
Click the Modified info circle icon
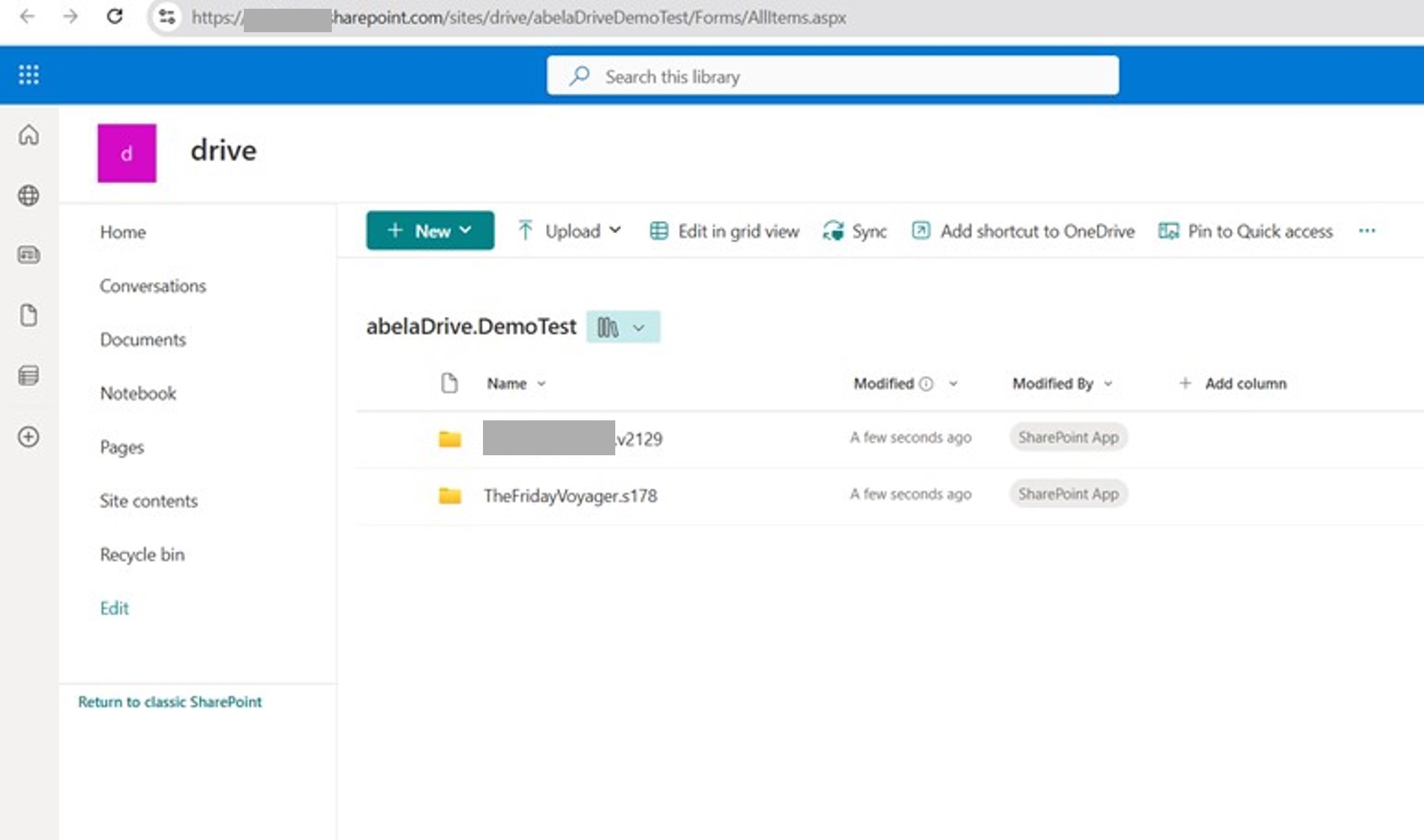[926, 384]
